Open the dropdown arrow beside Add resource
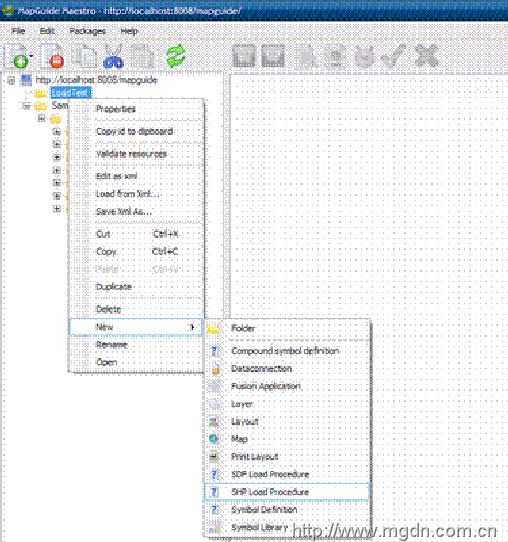The image size is (508, 542). (31, 56)
